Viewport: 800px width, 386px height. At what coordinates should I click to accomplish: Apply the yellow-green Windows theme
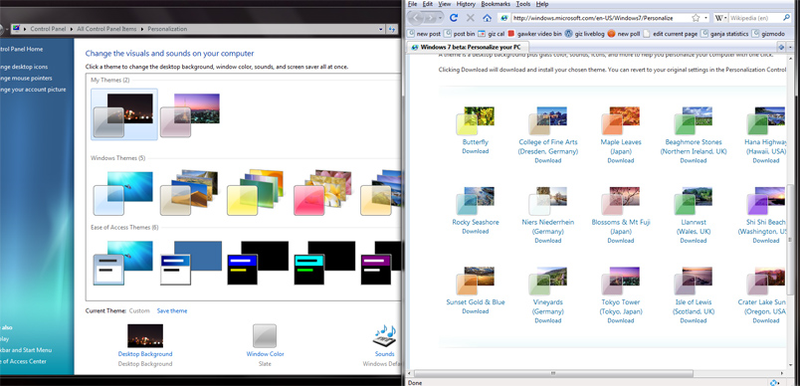(x=255, y=192)
